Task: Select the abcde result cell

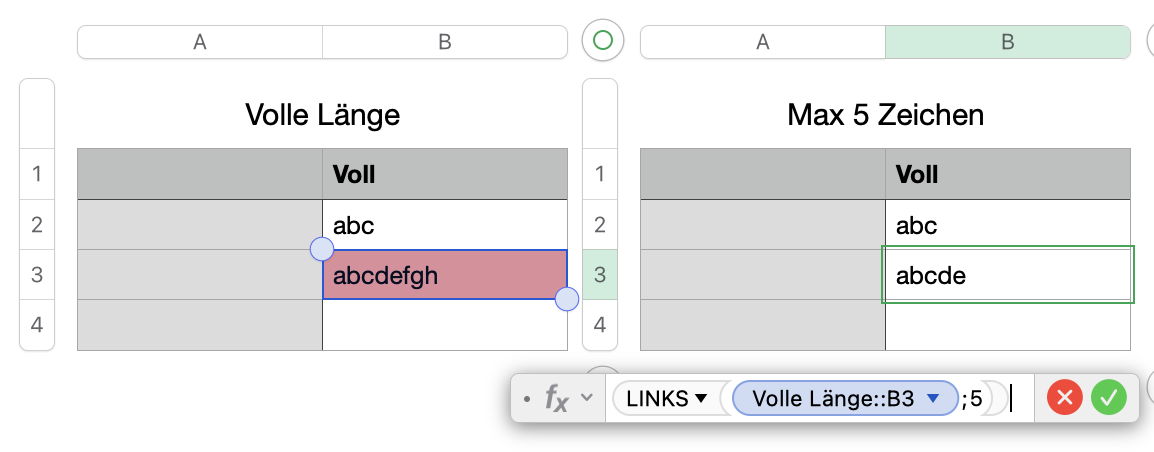Action: (1007, 275)
